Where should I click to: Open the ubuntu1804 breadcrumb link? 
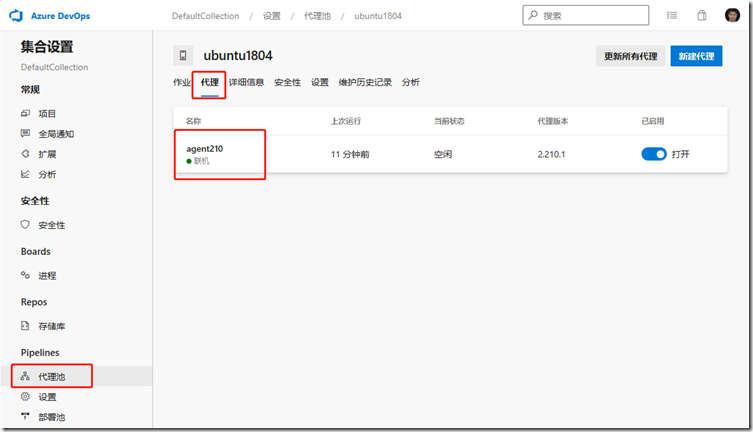tap(378, 16)
